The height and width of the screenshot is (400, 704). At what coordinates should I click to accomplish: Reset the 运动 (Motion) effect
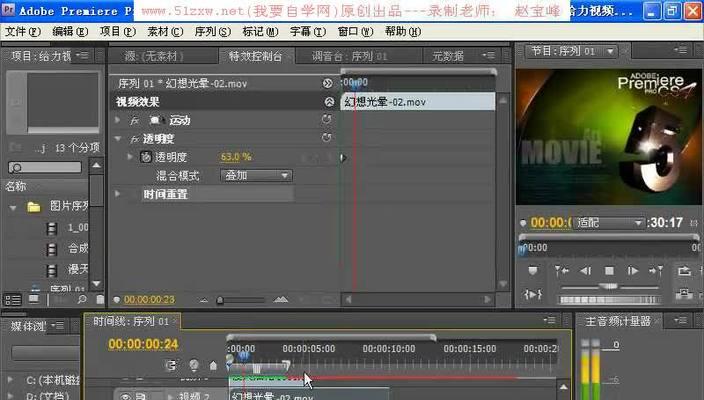pyautogui.click(x=326, y=119)
